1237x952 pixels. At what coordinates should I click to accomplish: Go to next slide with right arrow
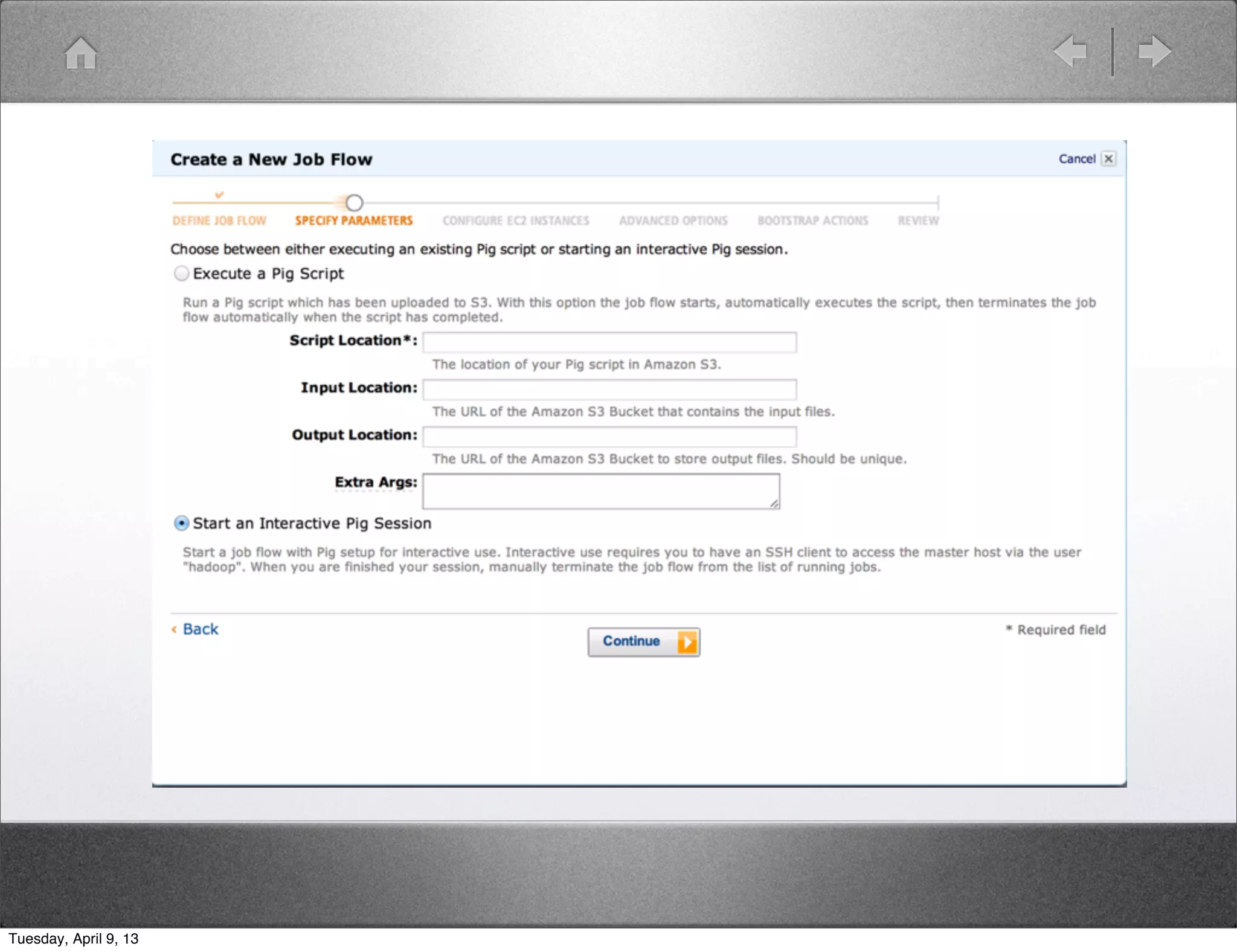pos(1154,51)
